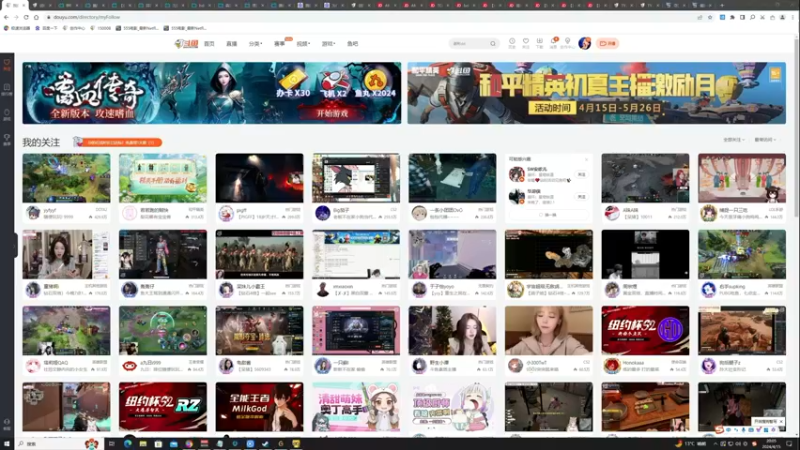Expand the 视频 dropdown menu
The height and width of the screenshot is (450, 800).
(x=303, y=44)
